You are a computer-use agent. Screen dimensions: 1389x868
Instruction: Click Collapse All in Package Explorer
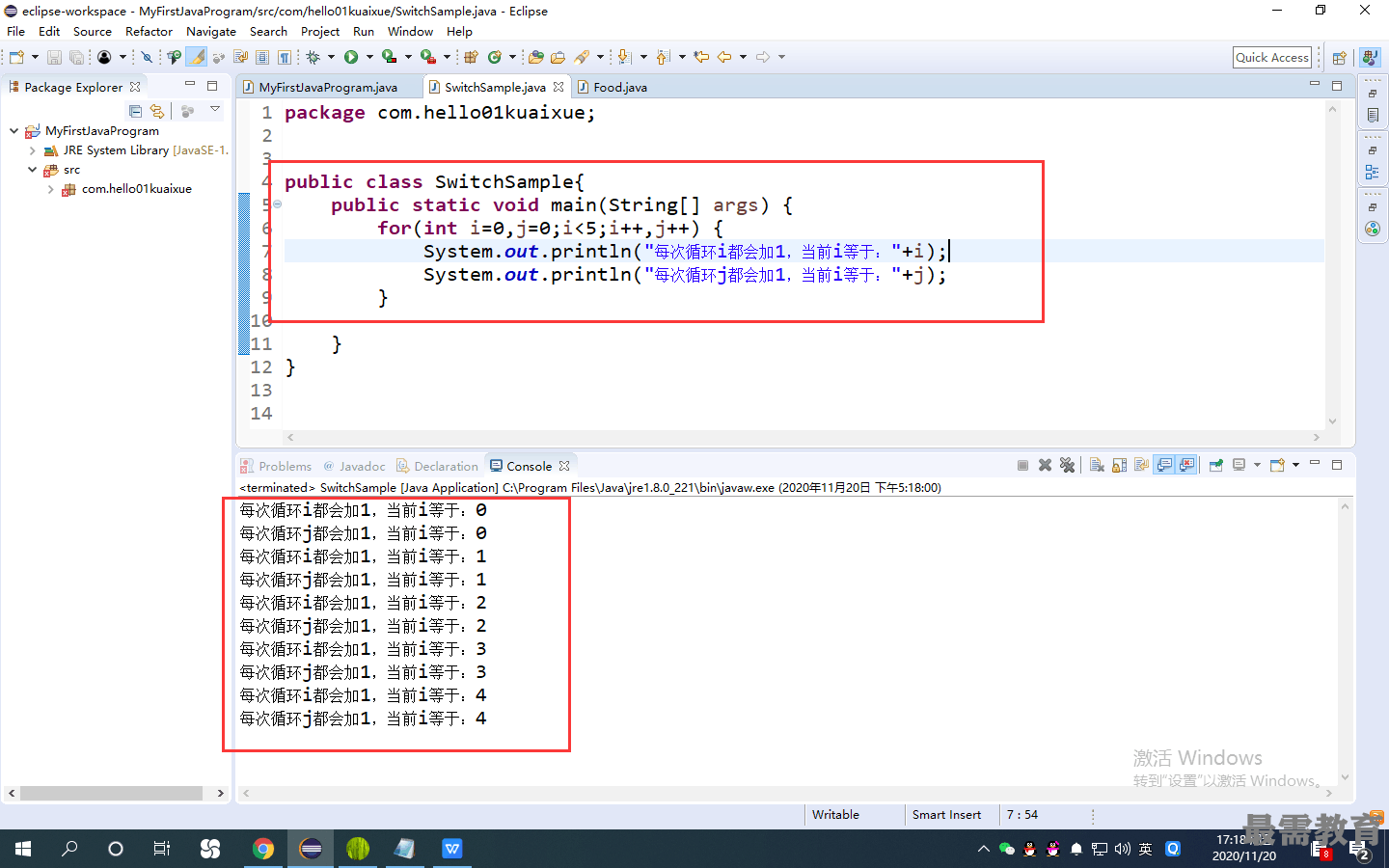click(x=135, y=111)
